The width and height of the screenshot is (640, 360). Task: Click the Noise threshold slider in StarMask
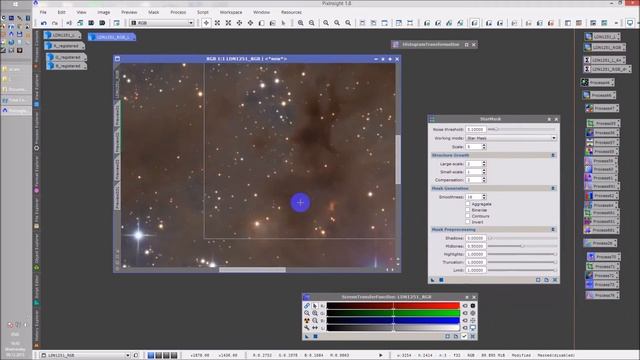click(522, 129)
